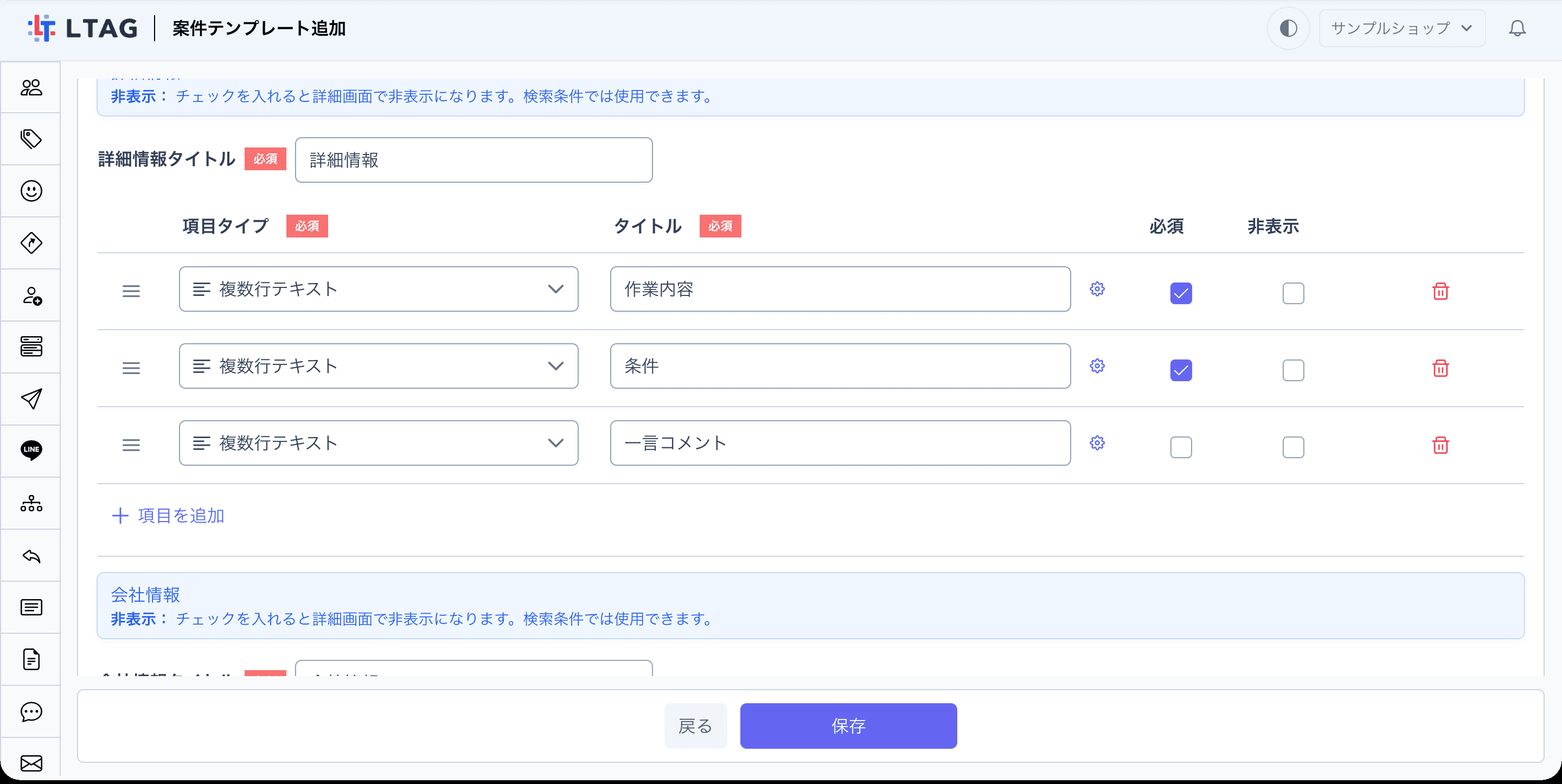Click the add-user sidebar icon
The height and width of the screenshot is (784, 1562).
coord(31,295)
